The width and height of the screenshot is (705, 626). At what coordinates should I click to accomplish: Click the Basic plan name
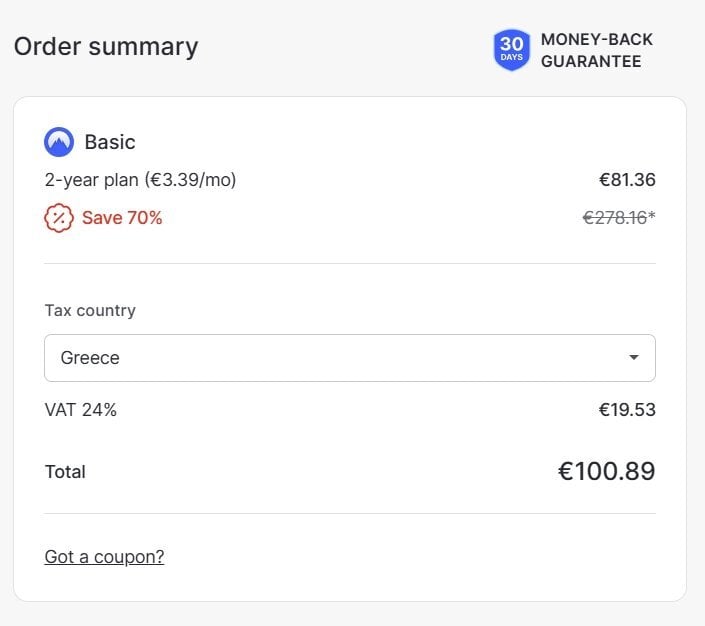pyautogui.click(x=110, y=142)
